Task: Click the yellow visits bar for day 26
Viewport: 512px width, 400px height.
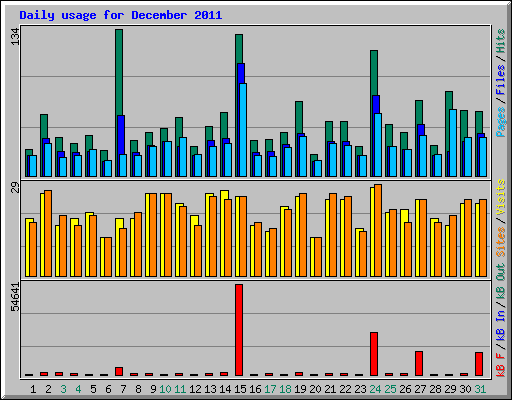Action: click(x=403, y=216)
